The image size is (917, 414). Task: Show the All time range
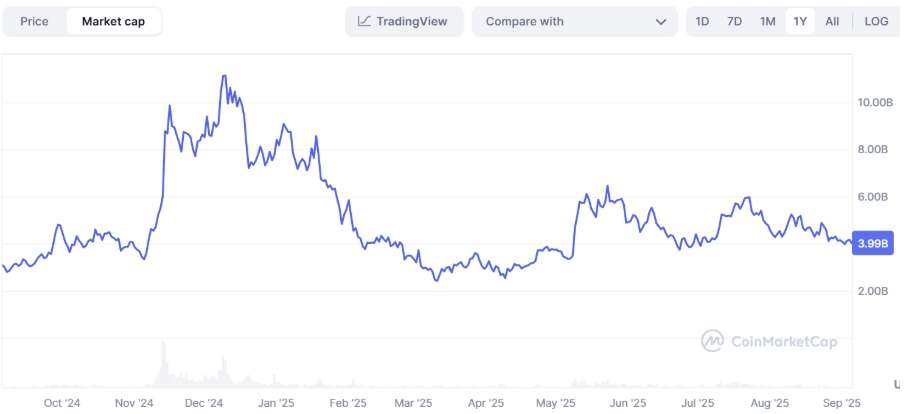click(x=832, y=21)
